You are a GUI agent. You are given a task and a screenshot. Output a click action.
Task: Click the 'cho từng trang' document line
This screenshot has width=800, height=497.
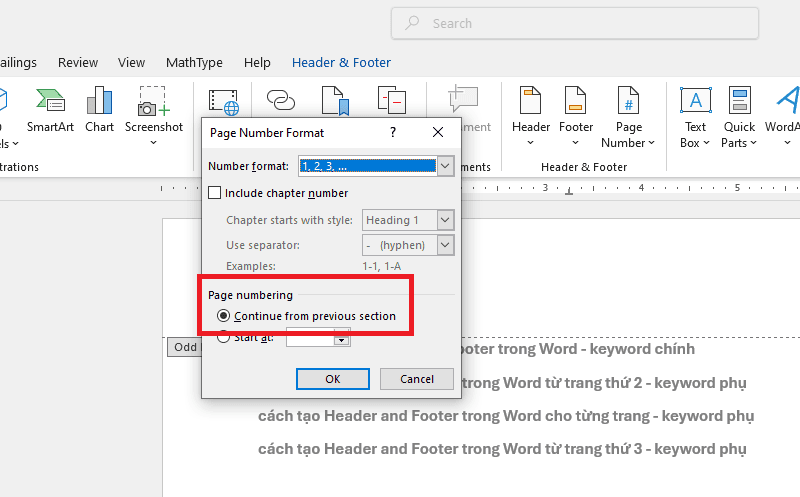[x=506, y=415]
